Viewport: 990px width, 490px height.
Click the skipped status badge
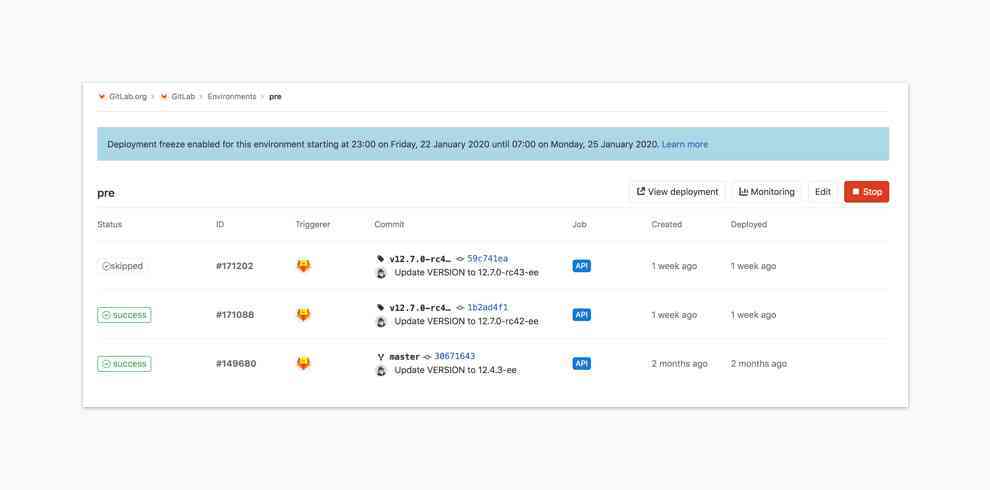point(123,266)
